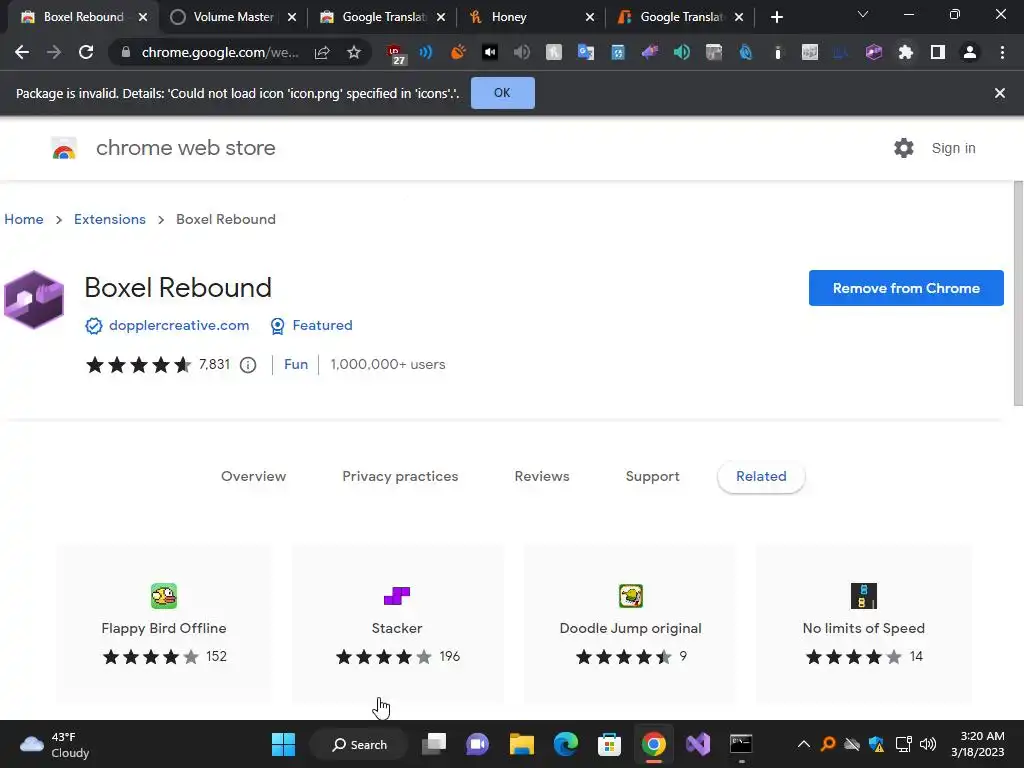Open the Privacy practices tab

point(400,477)
